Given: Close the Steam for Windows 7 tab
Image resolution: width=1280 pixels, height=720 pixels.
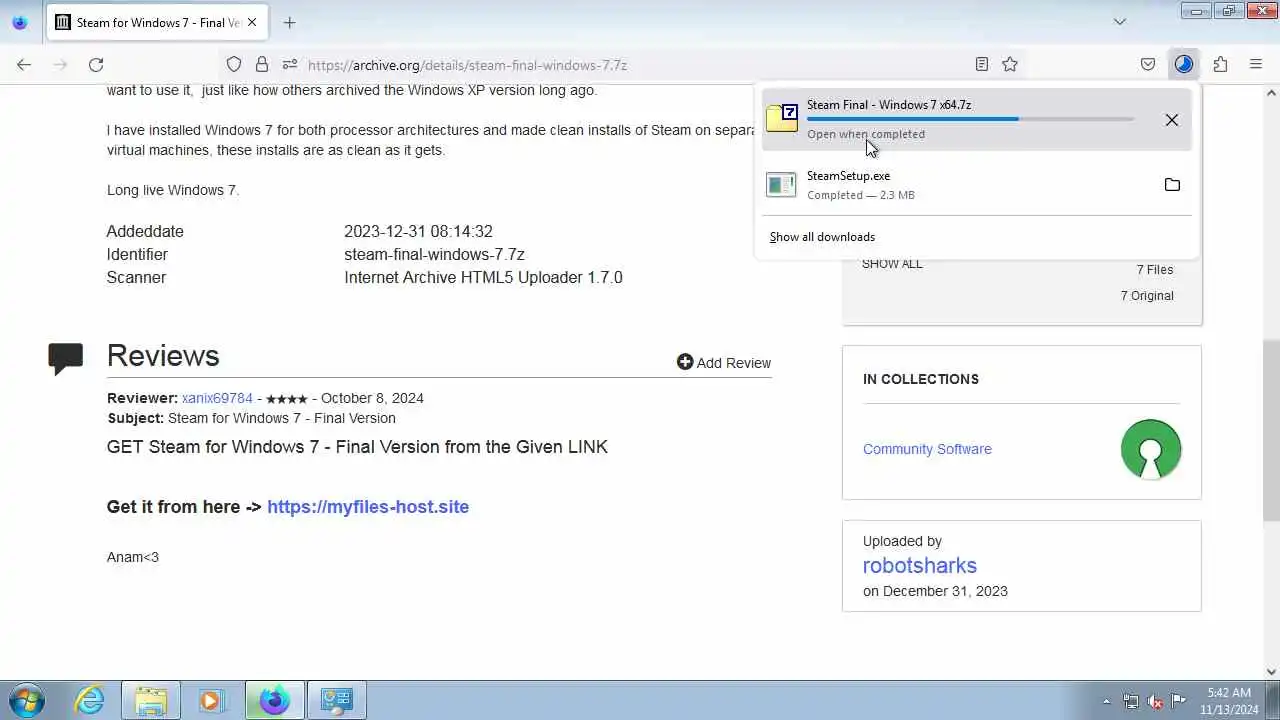Looking at the screenshot, I should 252,22.
